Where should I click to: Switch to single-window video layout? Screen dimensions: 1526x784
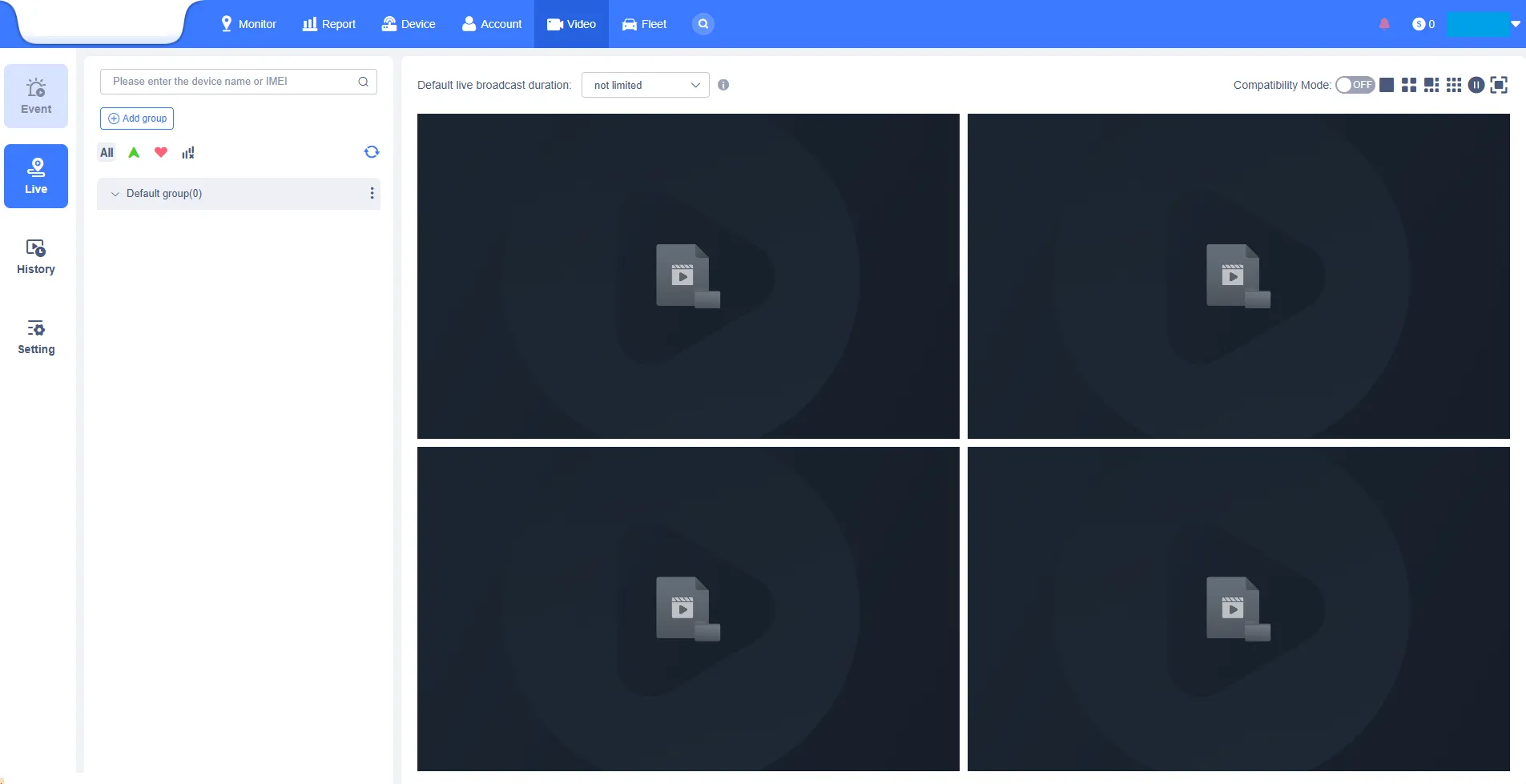coord(1387,85)
